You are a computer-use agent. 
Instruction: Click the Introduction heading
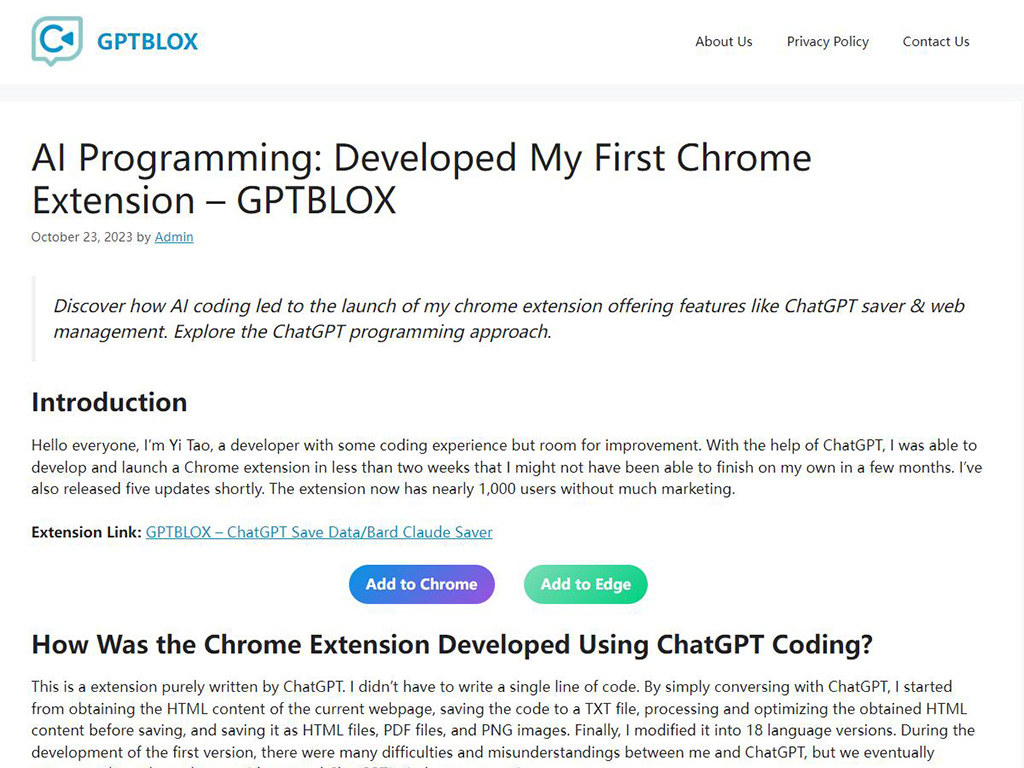coord(109,402)
